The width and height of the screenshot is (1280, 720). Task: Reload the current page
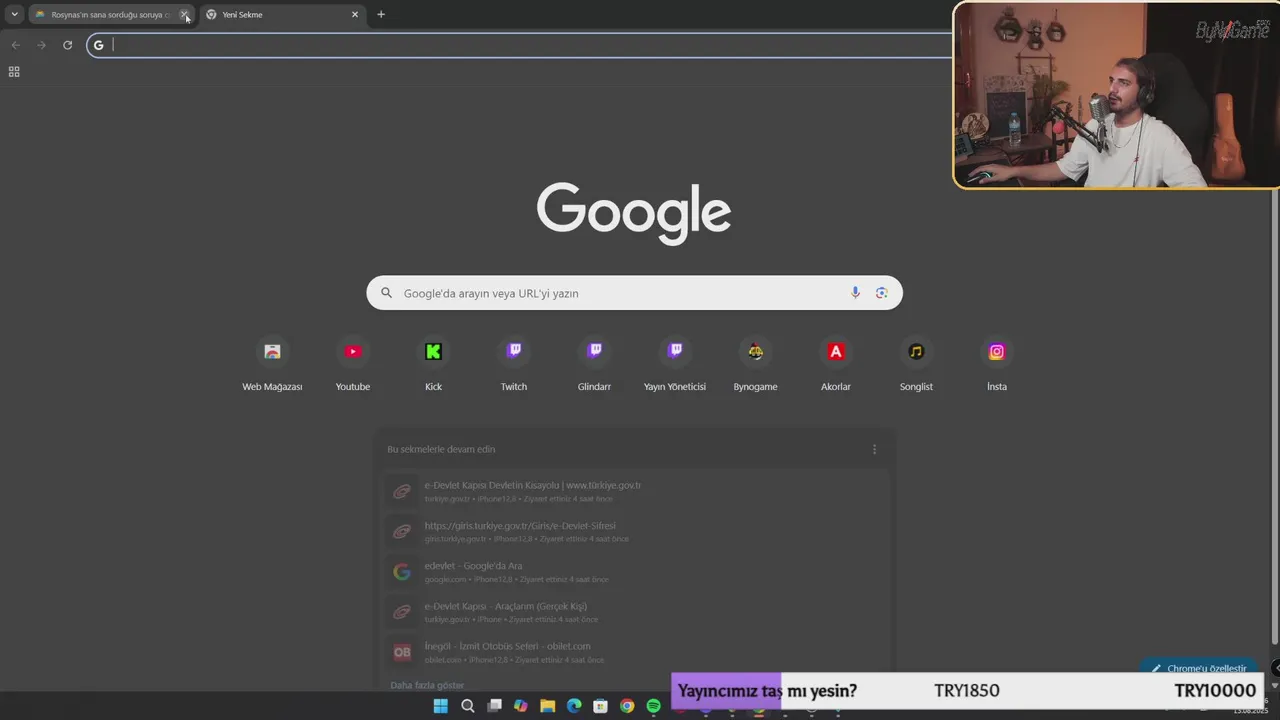67,45
